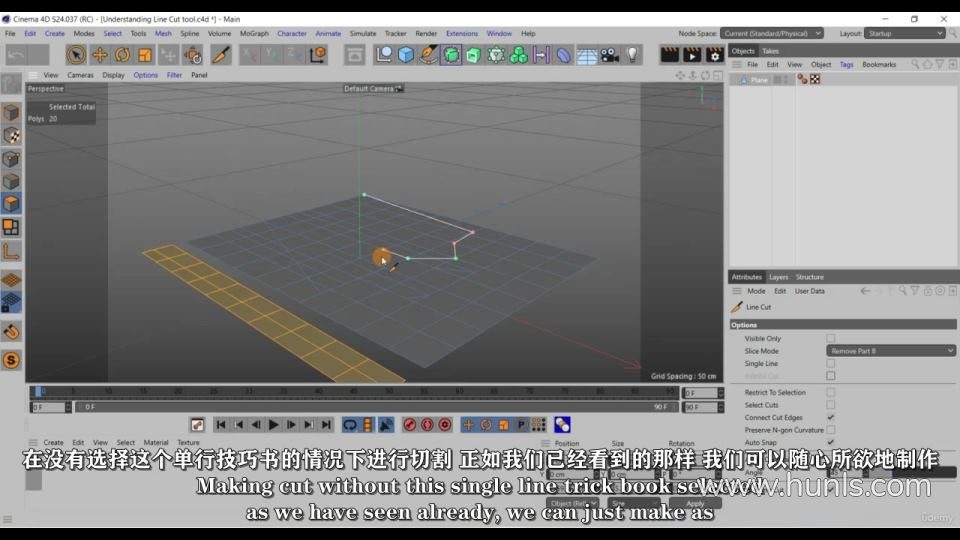Click the Spline Pen tool icon
This screenshot has width=960, height=540.
coord(428,55)
